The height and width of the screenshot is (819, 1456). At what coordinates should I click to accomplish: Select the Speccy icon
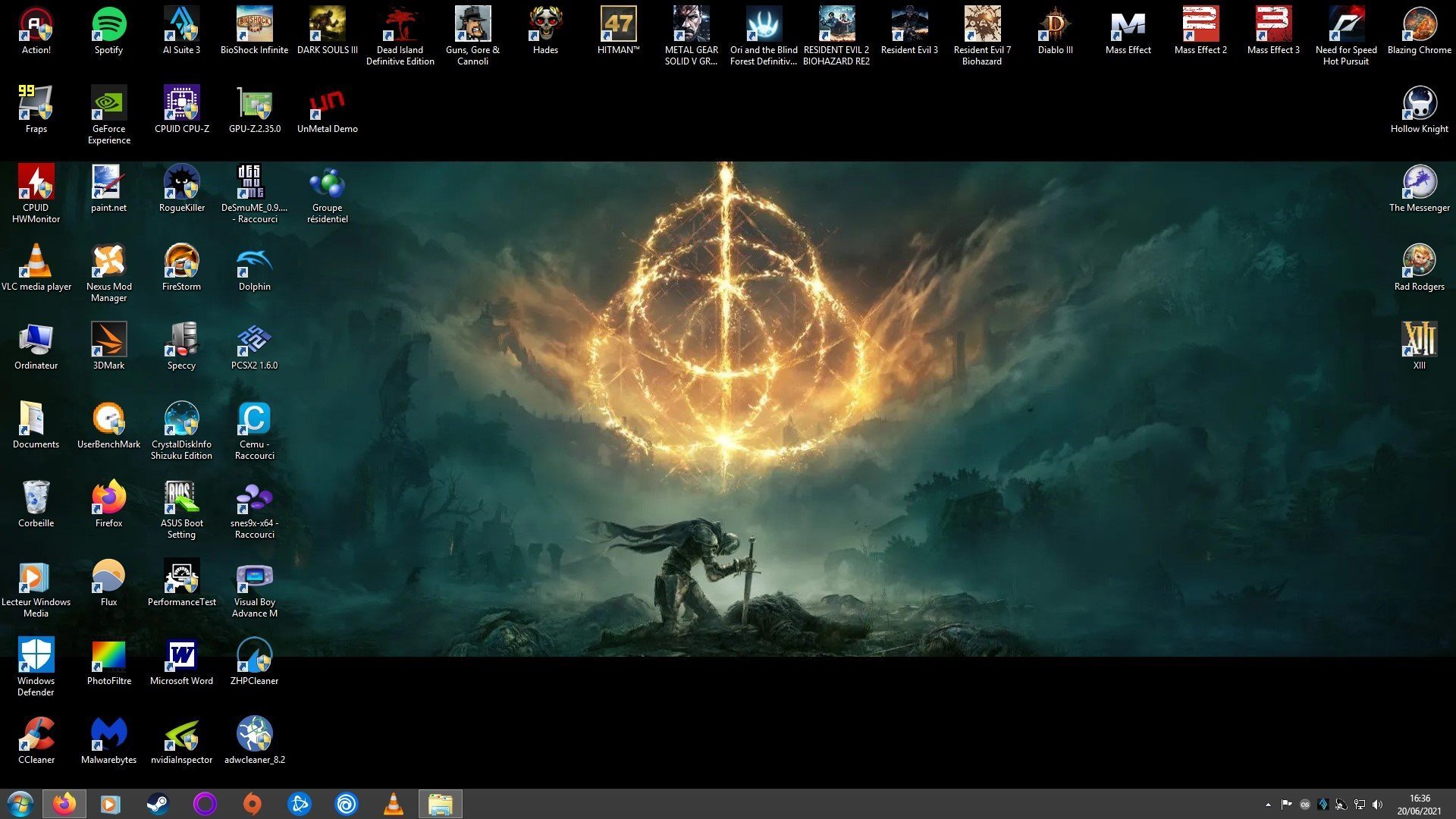coord(181,346)
